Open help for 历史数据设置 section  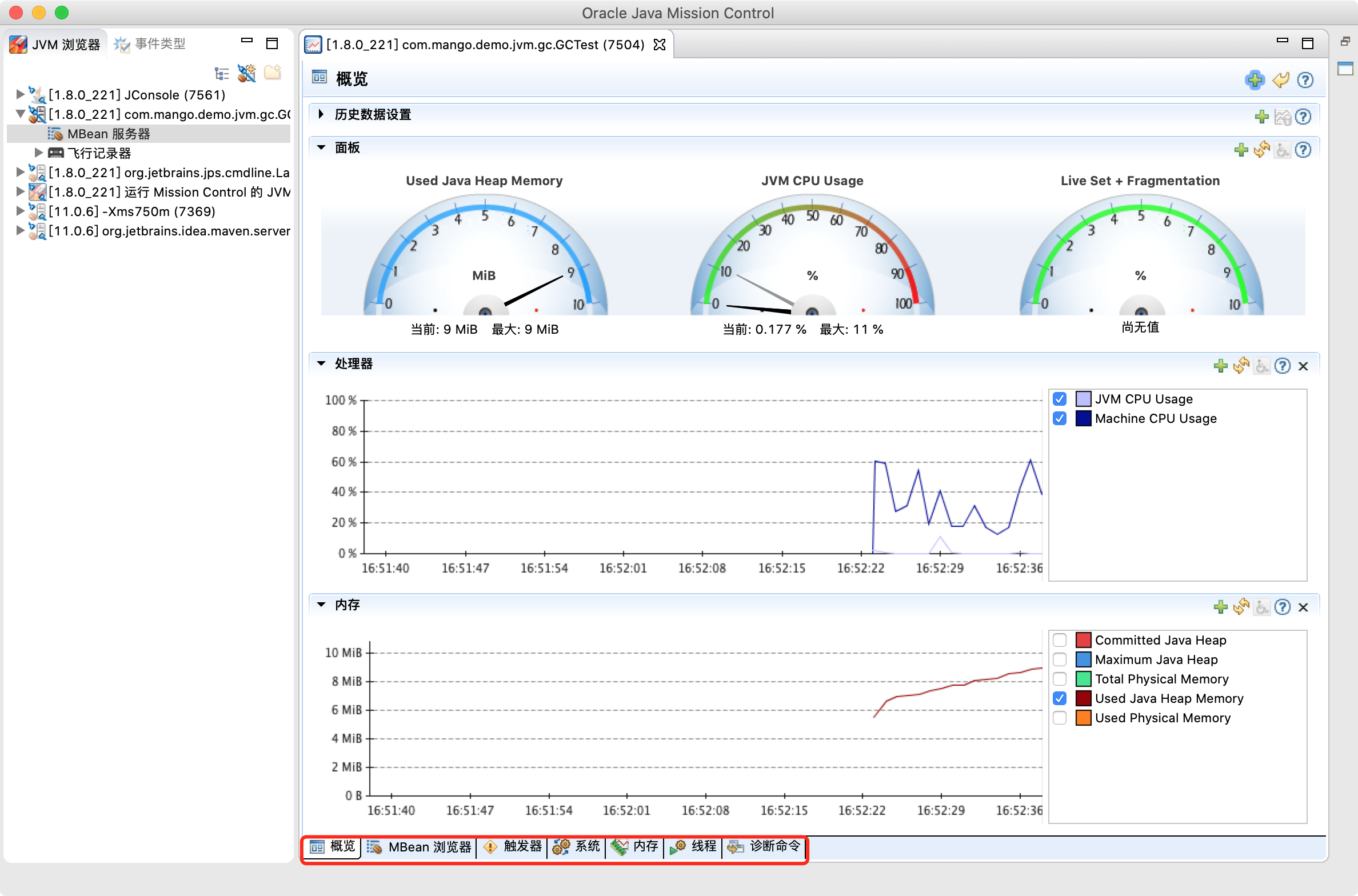tap(1303, 117)
